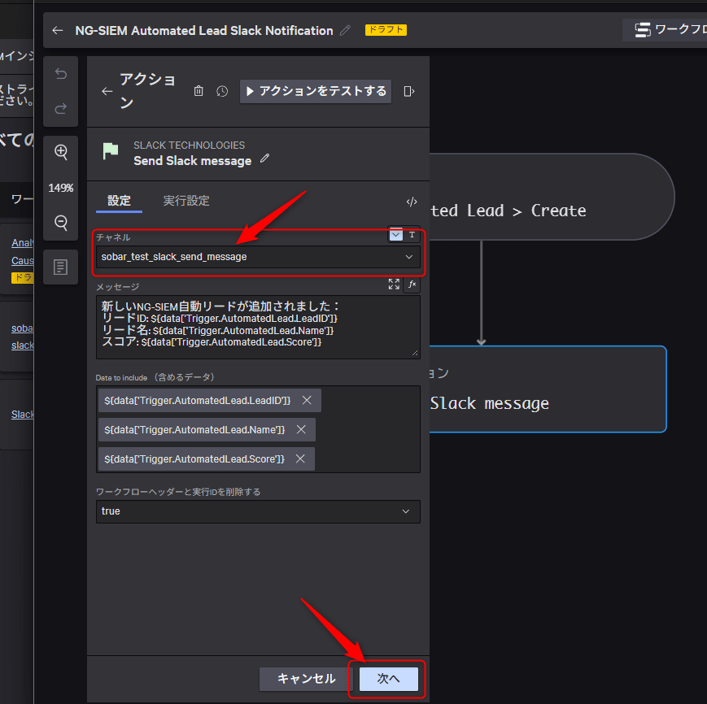707x704 pixels.
Task: Click the Slack flag icon
Action: [110, 151]
